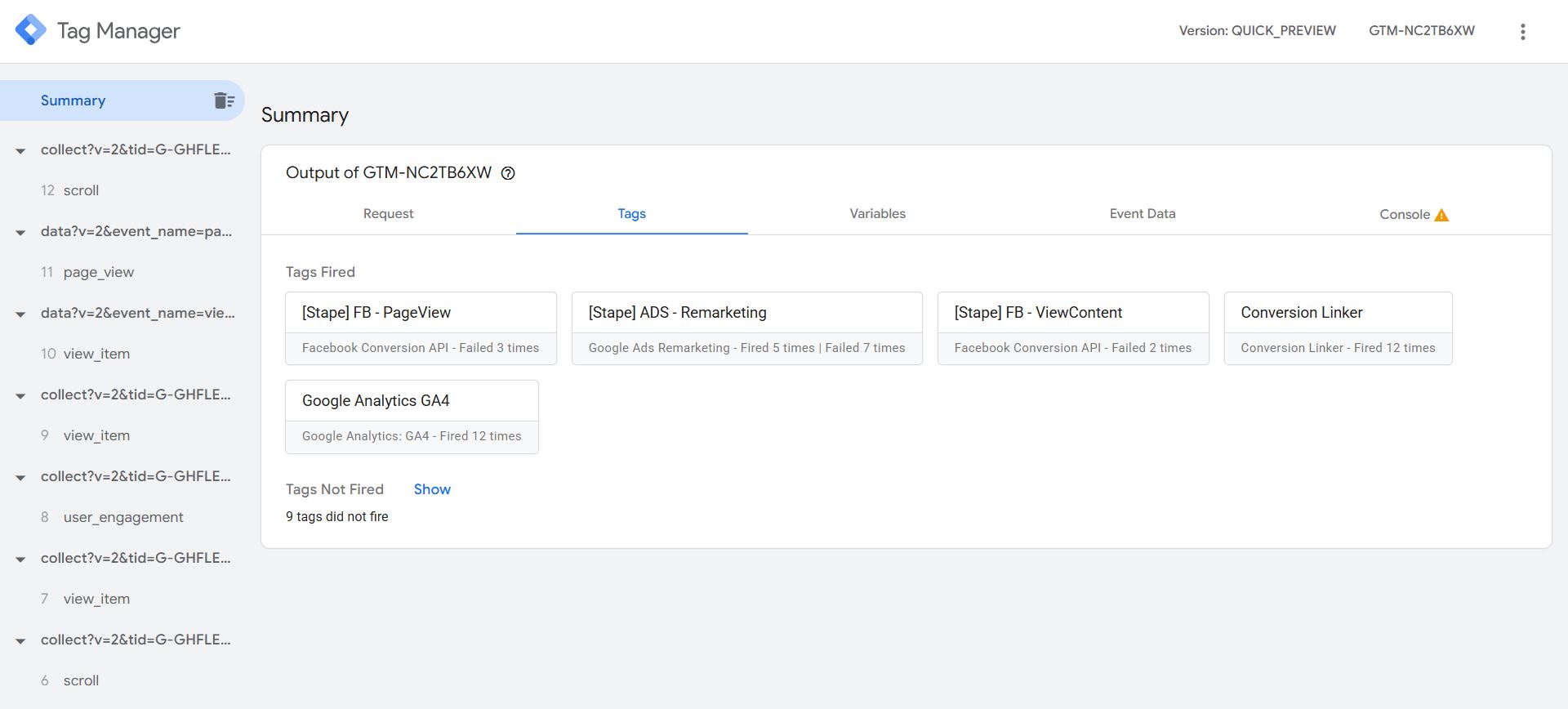Click 'Facebook Conversion API - Failed 2 times' status
Image resolution: width=1568 pixels, height=709 pixels.
[1073, 348]
